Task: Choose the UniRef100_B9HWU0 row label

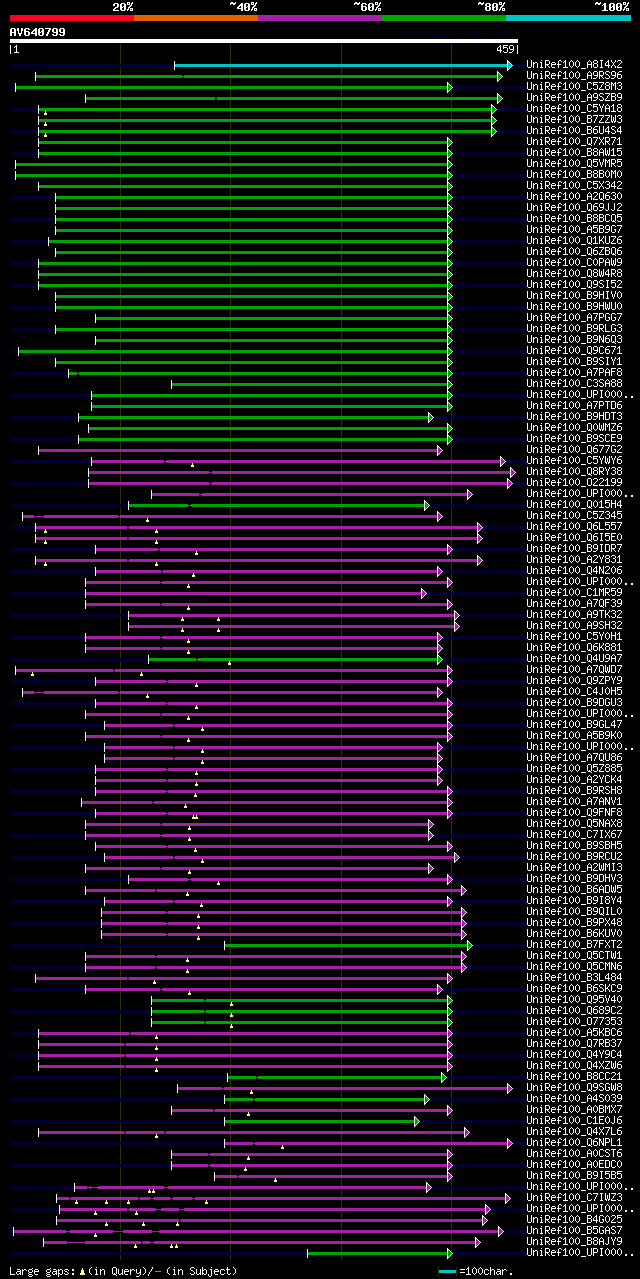Action: [x=574, y=307]
